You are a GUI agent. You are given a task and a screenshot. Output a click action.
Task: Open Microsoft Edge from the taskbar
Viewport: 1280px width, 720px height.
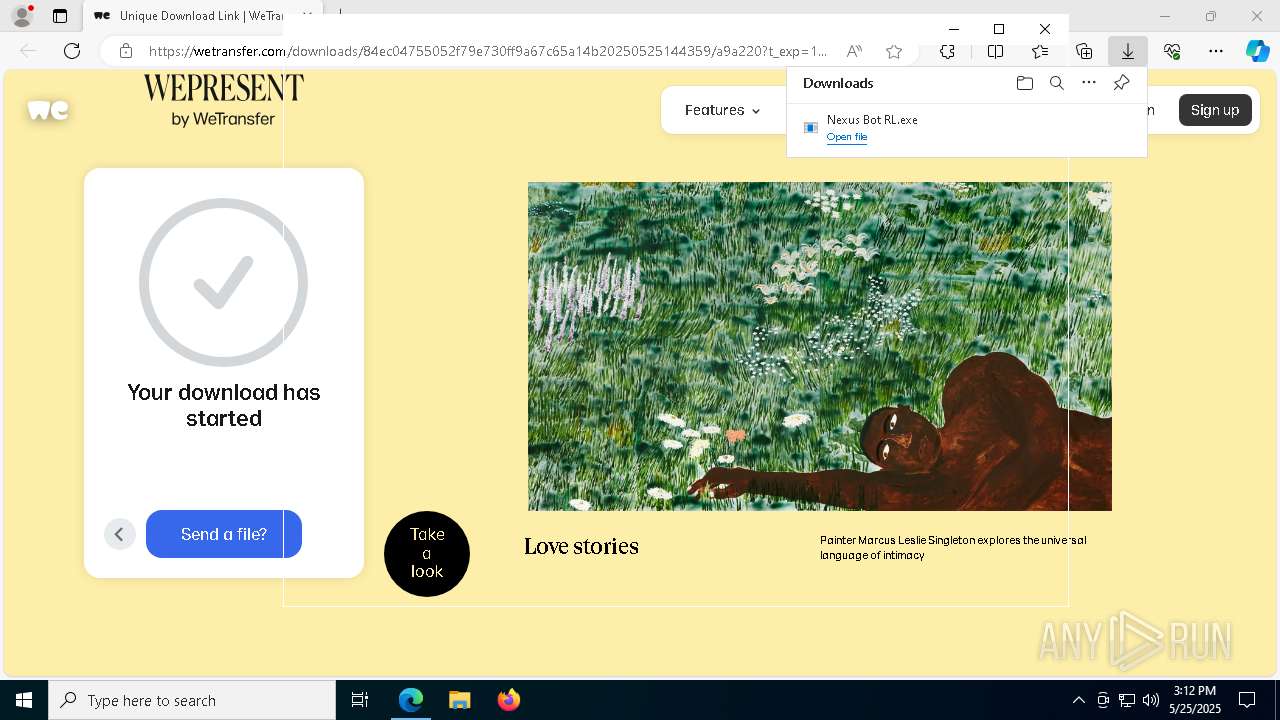click(411, 700)
